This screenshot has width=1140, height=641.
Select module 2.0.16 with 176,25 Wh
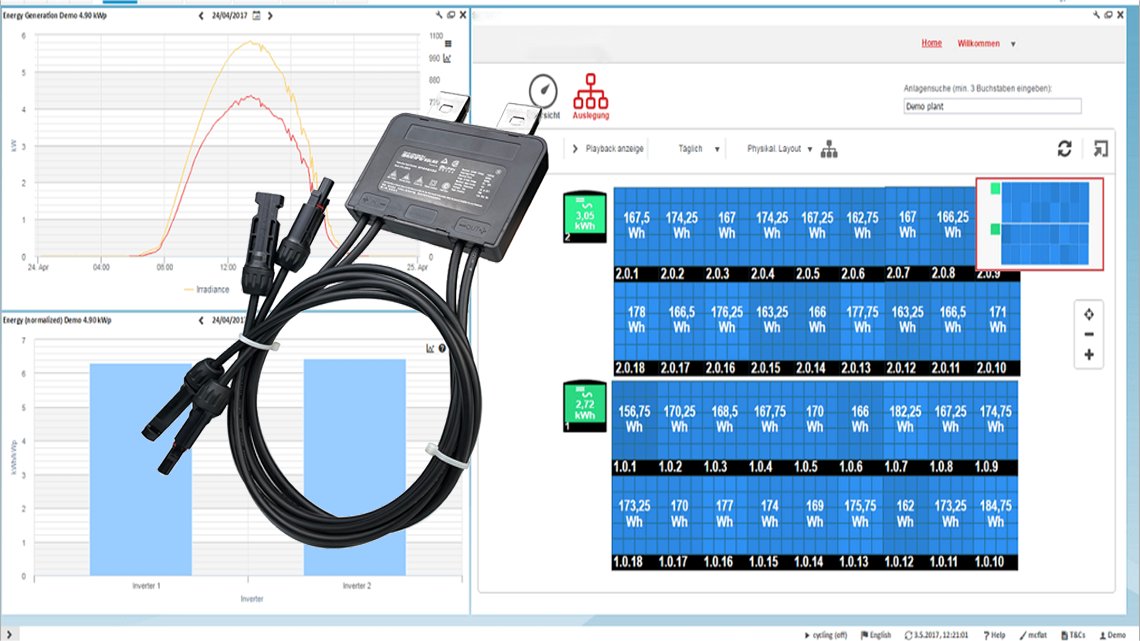click(726, 328)
